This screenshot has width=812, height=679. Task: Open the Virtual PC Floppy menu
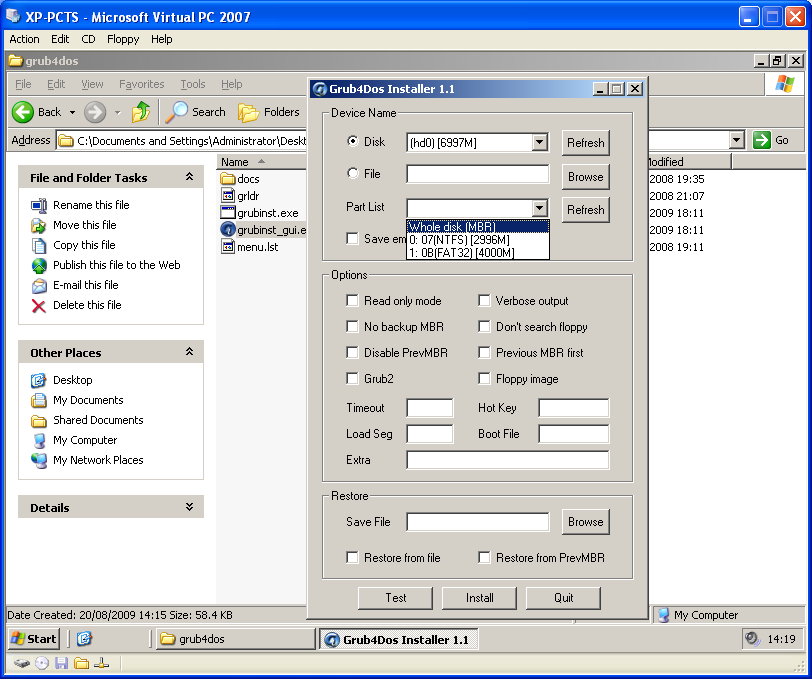[x=123, y=39]
